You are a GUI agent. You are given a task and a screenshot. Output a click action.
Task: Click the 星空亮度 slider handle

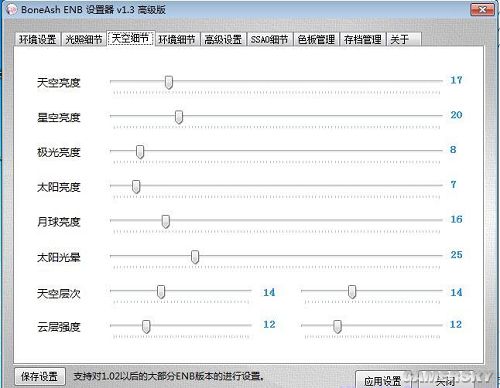[x=179, y=117]
